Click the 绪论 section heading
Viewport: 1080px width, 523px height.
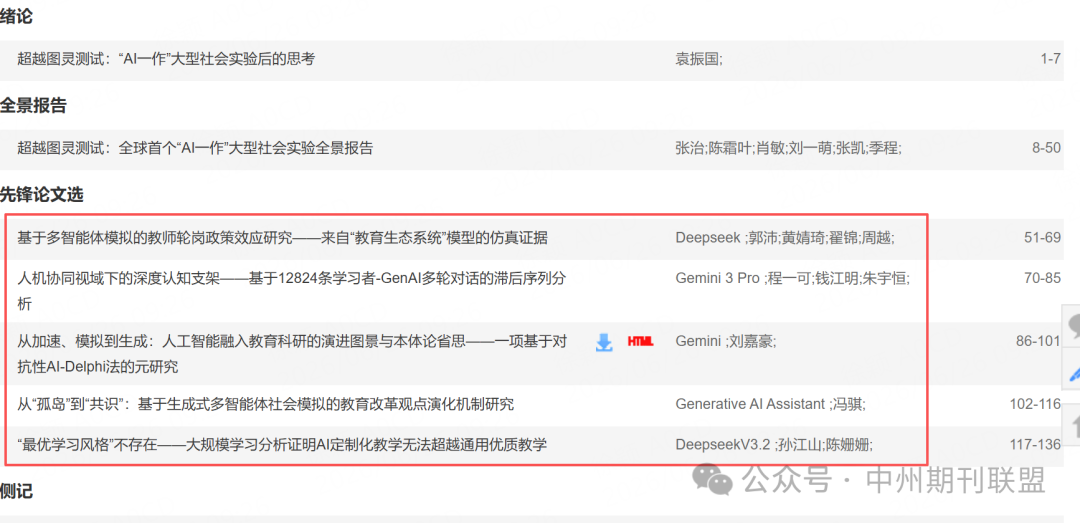coord(17,17)
